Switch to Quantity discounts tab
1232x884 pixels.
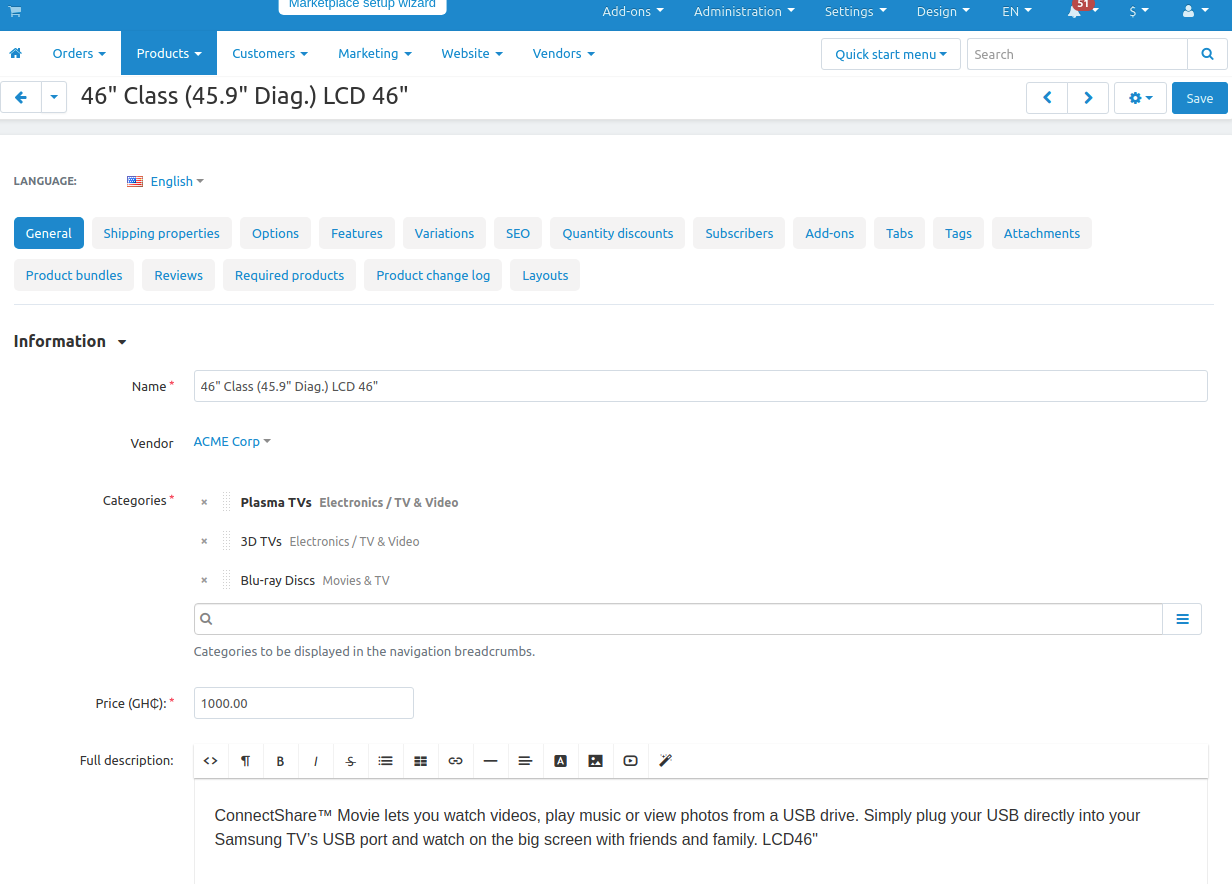coord(618,233)
